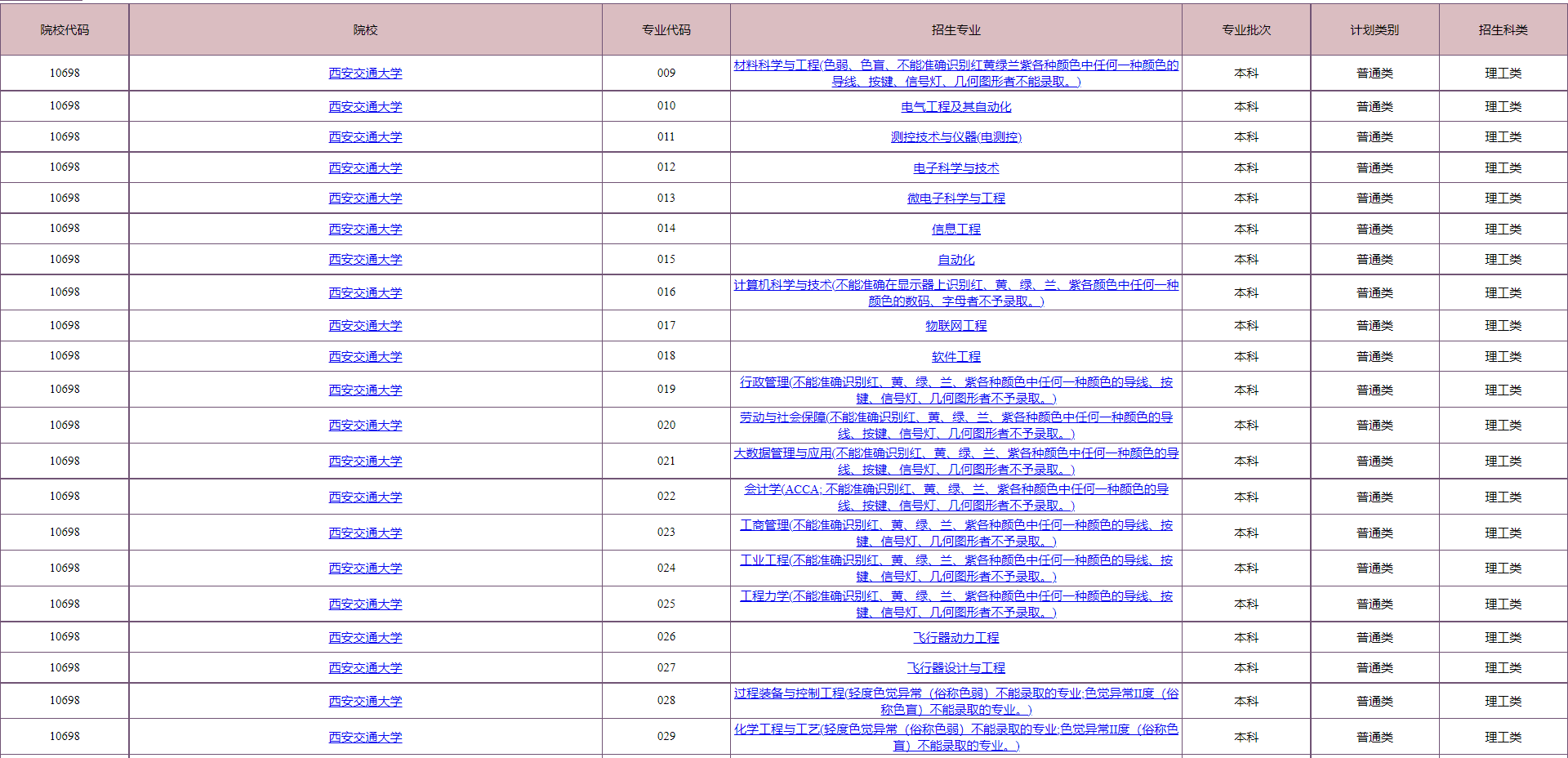
Task: Open the 工程力学 major link
Action: pos(955,604)
